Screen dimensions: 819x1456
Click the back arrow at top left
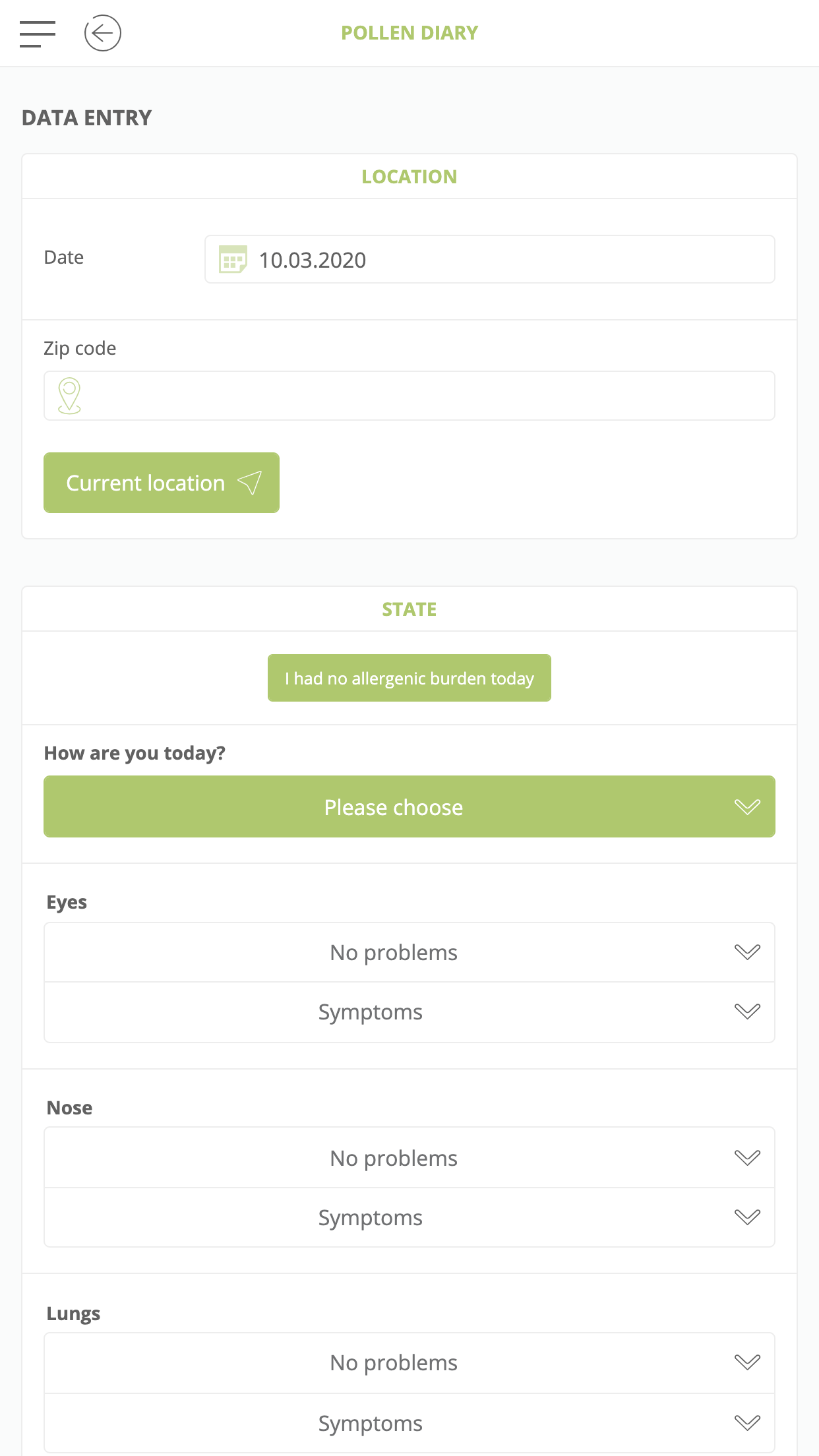tap(104, 32)
